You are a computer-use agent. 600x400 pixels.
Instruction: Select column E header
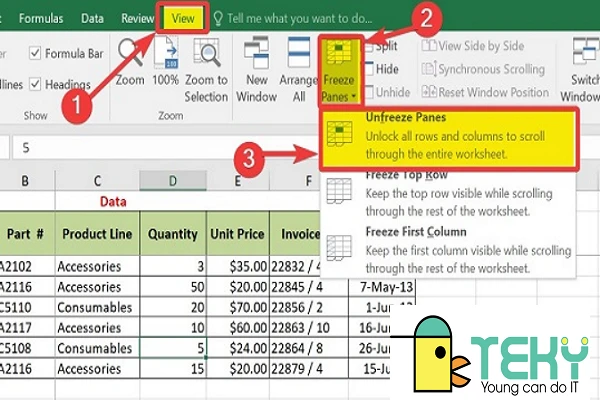point(238,181)
